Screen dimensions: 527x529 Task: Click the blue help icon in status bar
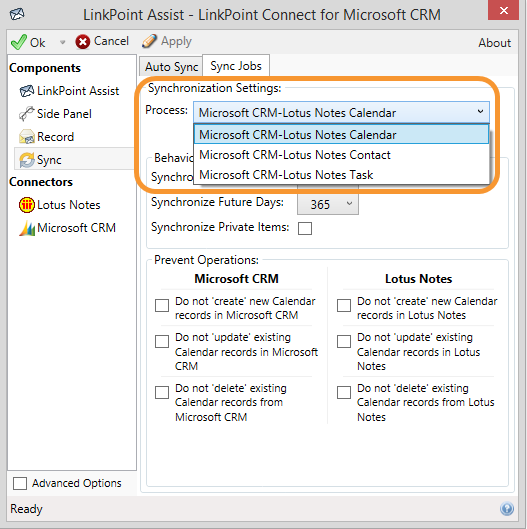click(x=507, y=508)
